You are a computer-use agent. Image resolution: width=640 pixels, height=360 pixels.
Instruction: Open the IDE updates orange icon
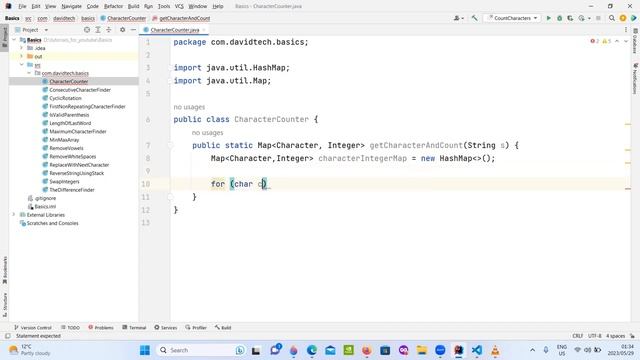pyautogui.click(x=623, y=18)
